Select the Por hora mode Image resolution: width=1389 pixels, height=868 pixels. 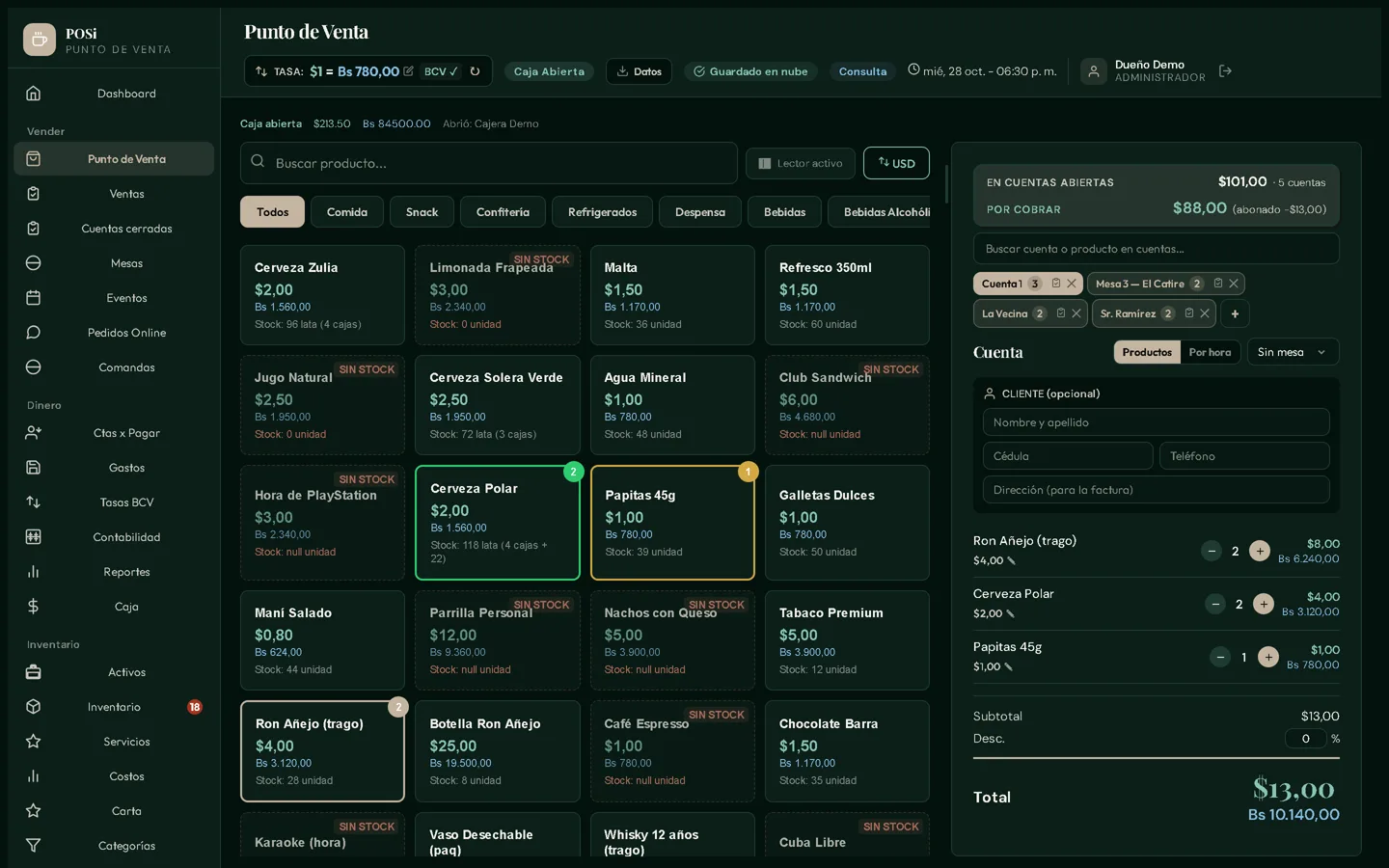[x=1210, y=352]
